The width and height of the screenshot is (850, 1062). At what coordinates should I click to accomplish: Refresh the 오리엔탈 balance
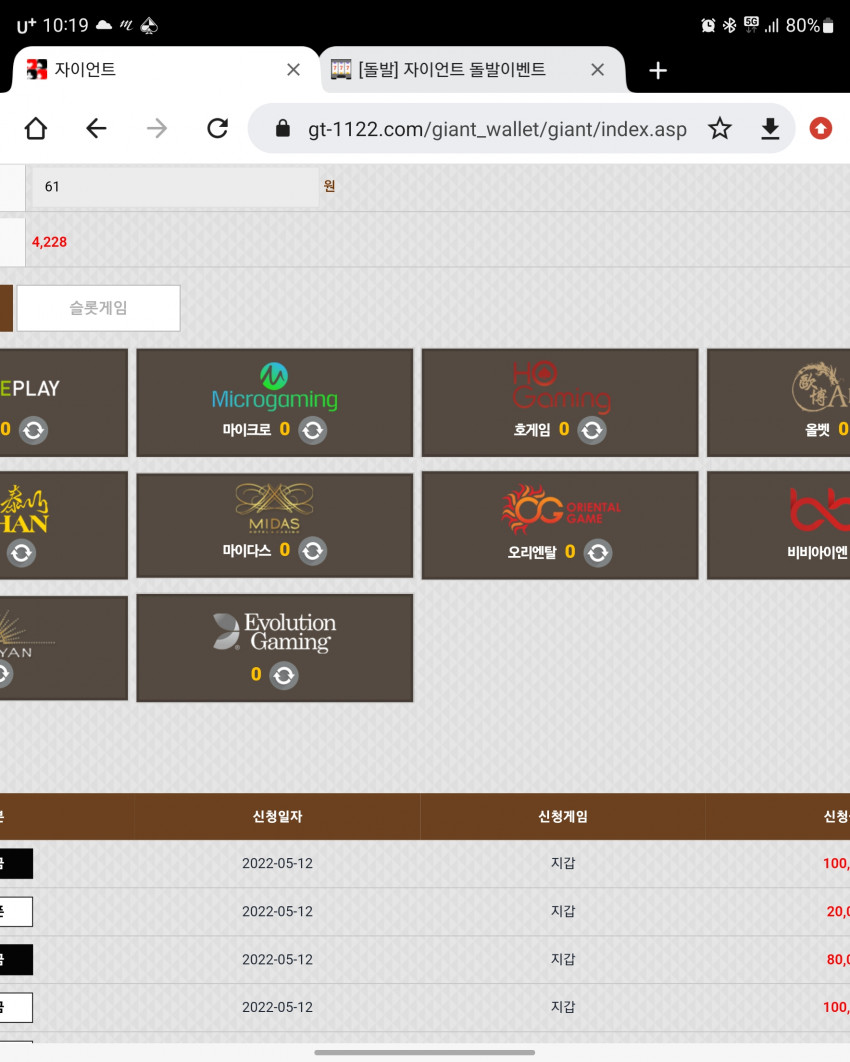598,553
